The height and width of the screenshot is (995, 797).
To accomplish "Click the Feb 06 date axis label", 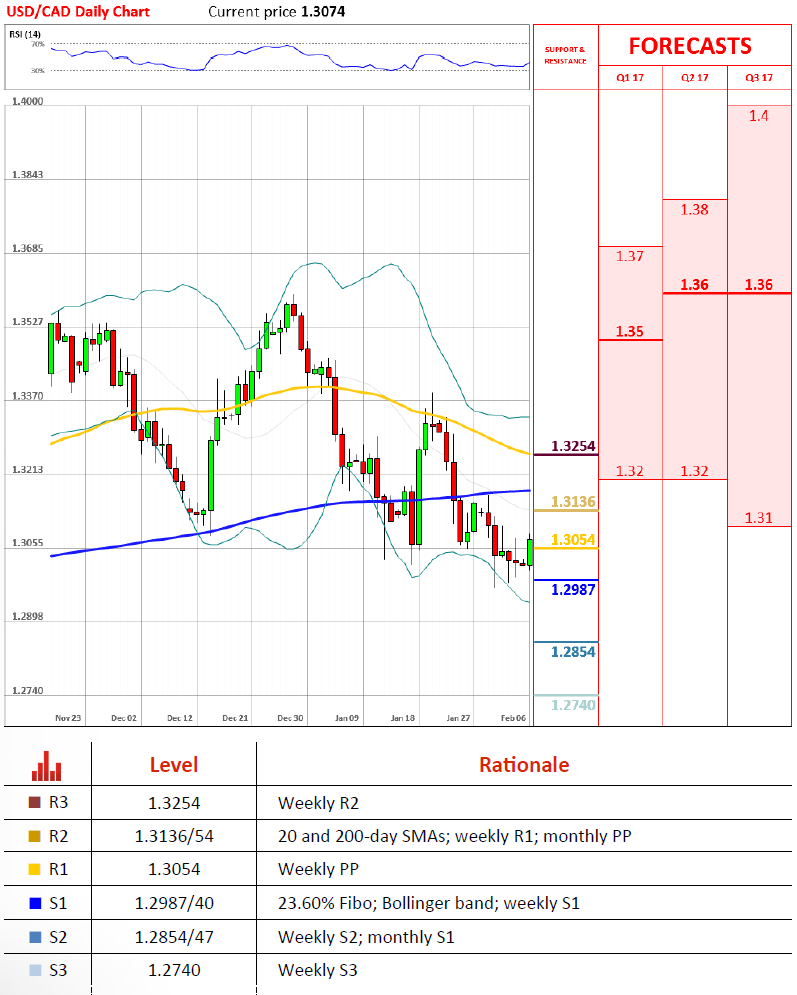I will tap(513, 718).
